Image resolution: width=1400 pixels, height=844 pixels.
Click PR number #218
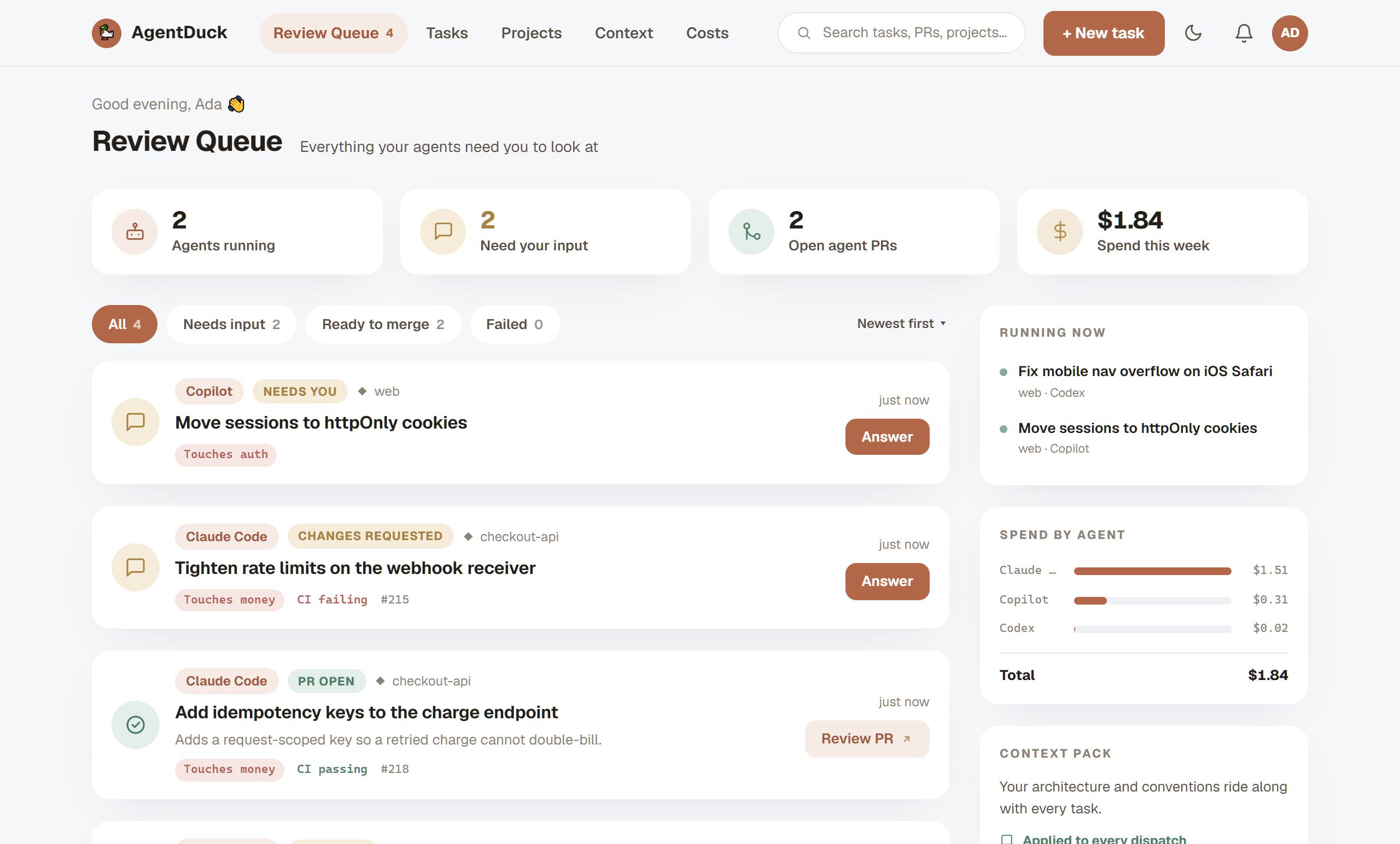[394, 769]
